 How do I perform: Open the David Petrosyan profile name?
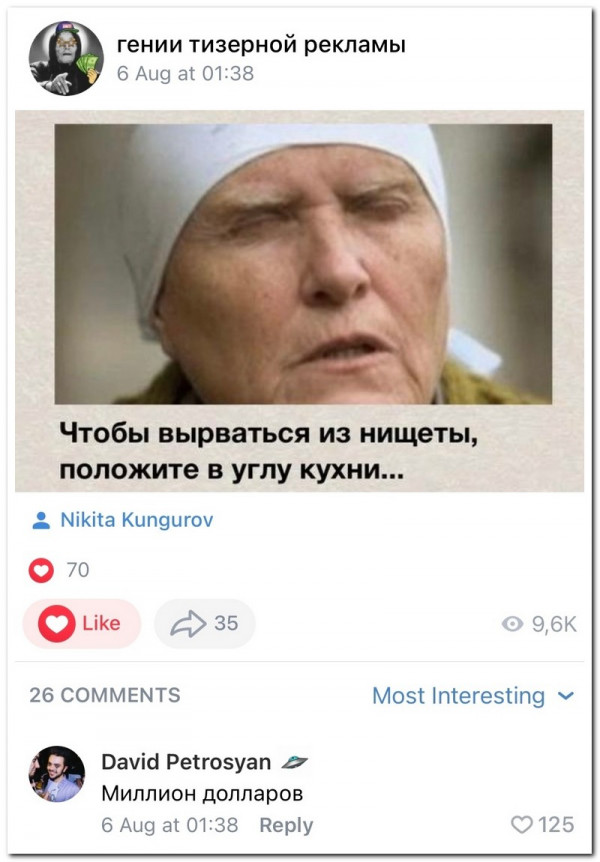pos(186,762)
